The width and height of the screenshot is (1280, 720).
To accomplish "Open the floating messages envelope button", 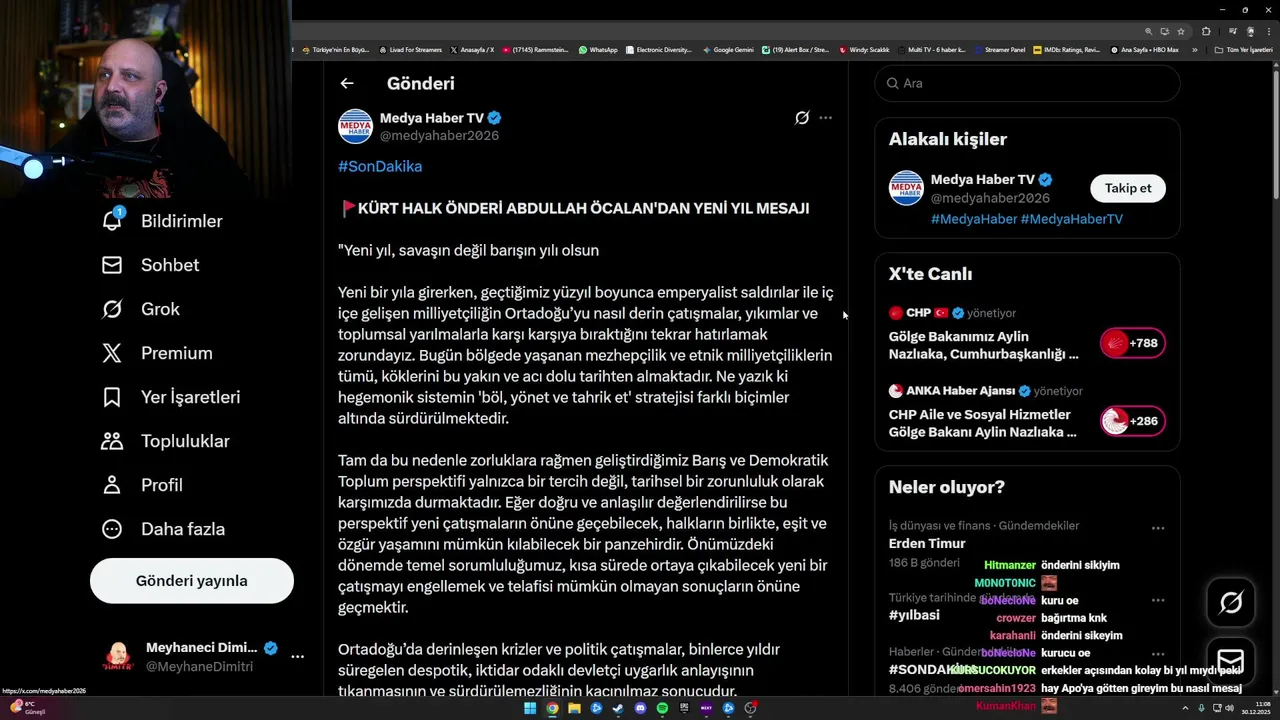I will coord(1231,662).
